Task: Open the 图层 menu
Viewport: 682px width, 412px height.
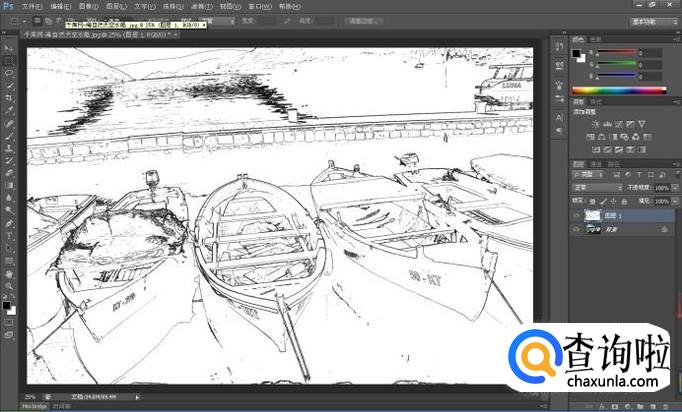Action: pyautogui.click(x=117, y=7)
